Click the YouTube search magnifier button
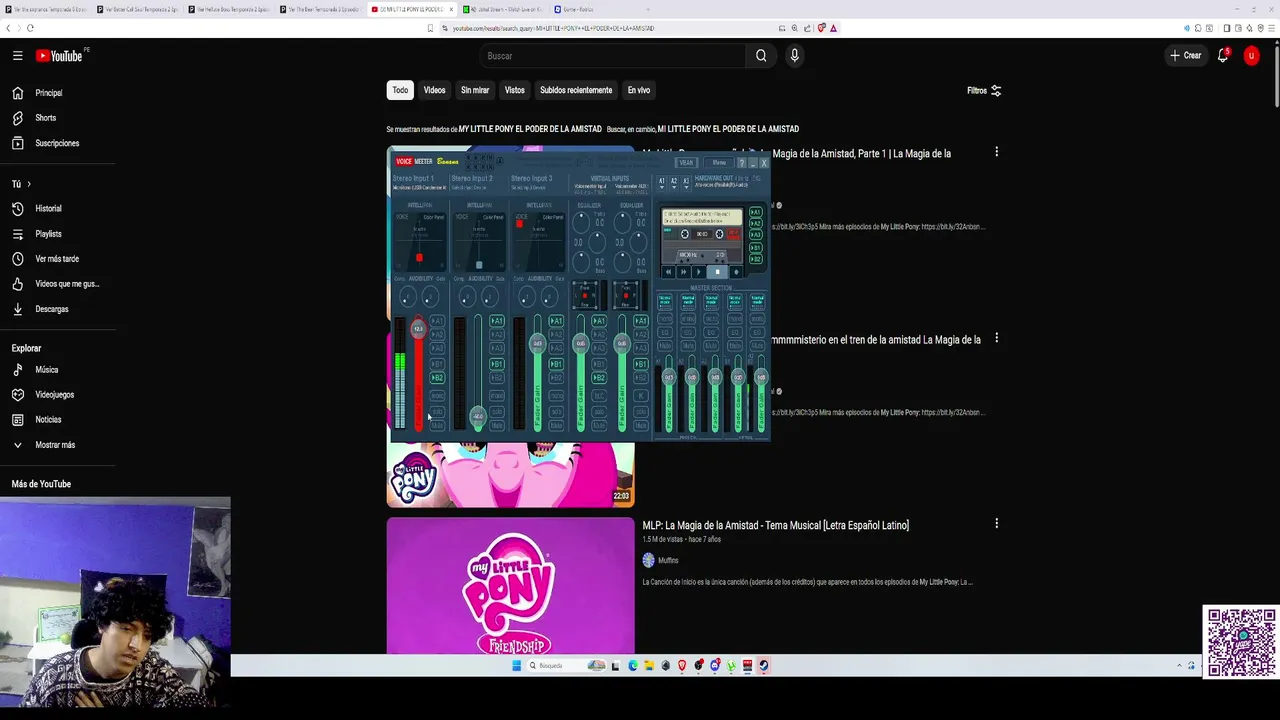 (x=761, y=56)
